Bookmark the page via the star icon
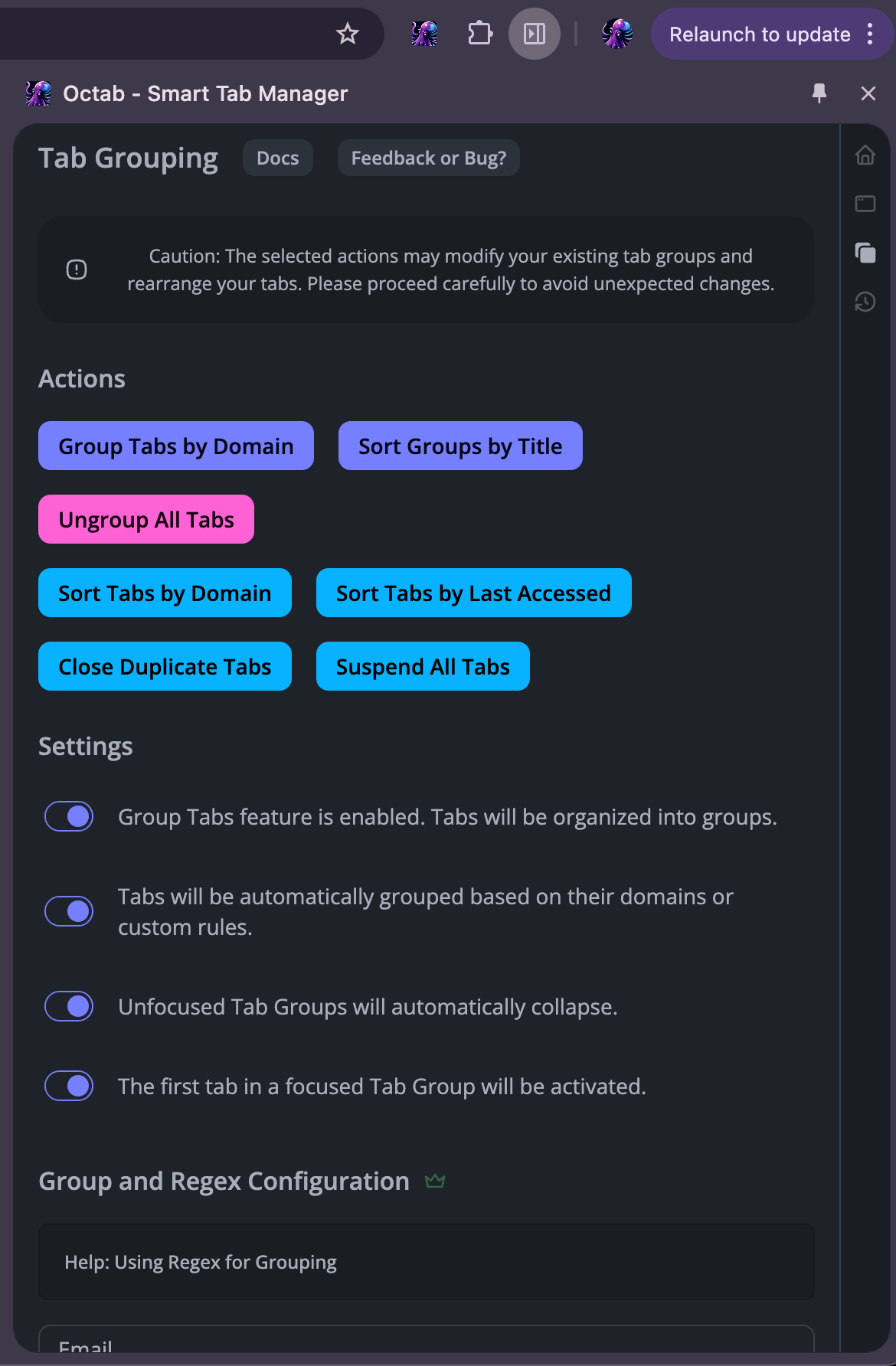 tap(348, 33)
